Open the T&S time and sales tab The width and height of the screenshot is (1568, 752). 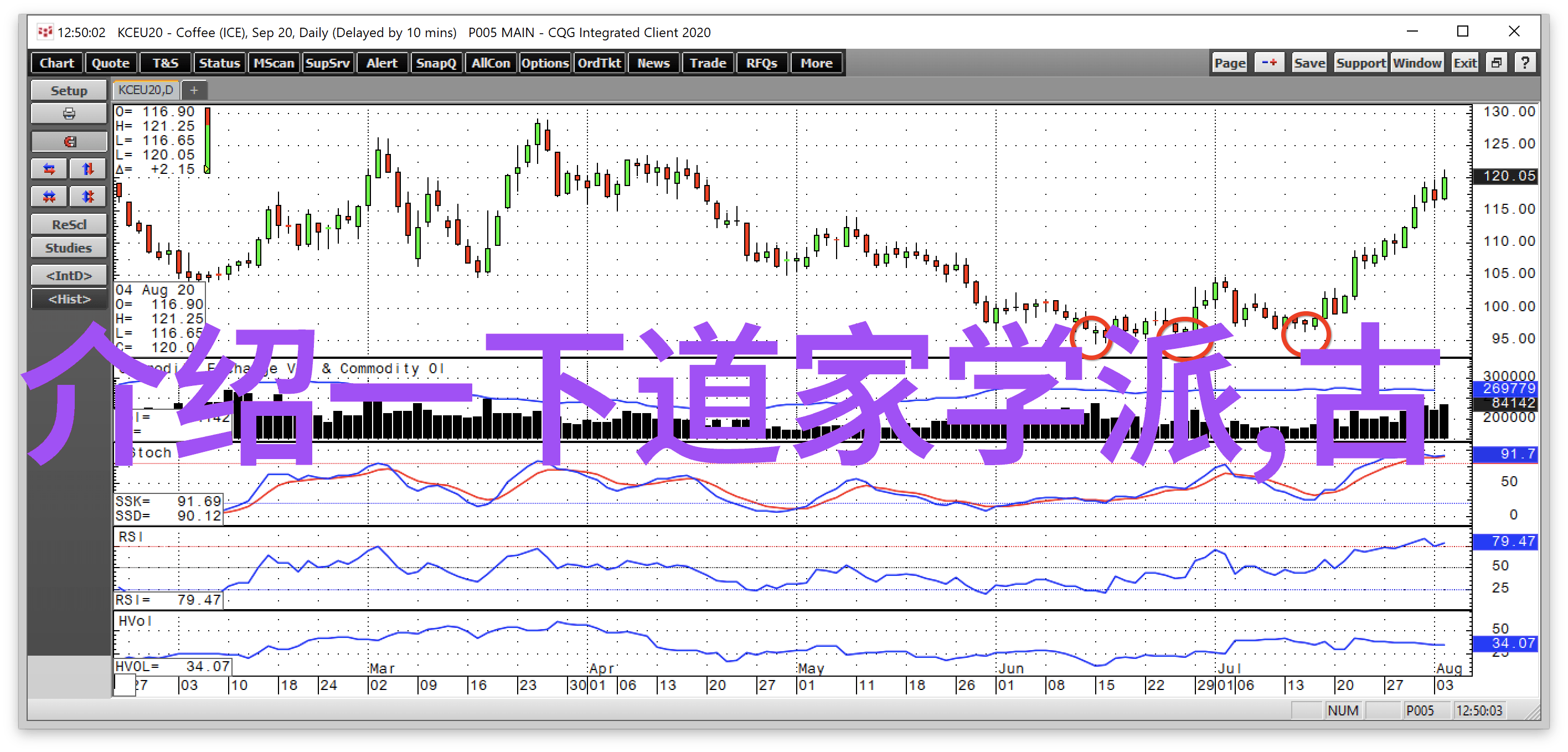(162, 64)
